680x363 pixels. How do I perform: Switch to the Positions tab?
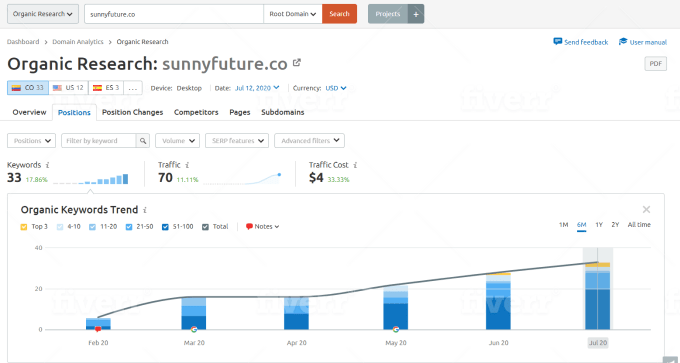pyautogui.click(x=74, y=113)
